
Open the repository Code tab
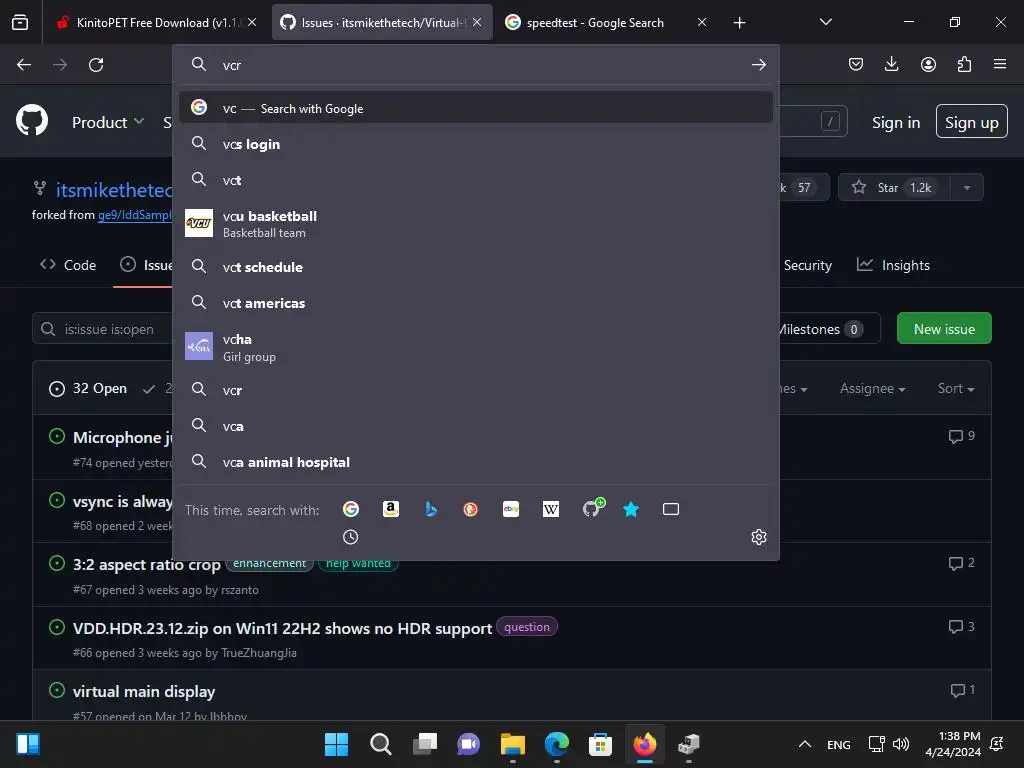coord(68,265)
